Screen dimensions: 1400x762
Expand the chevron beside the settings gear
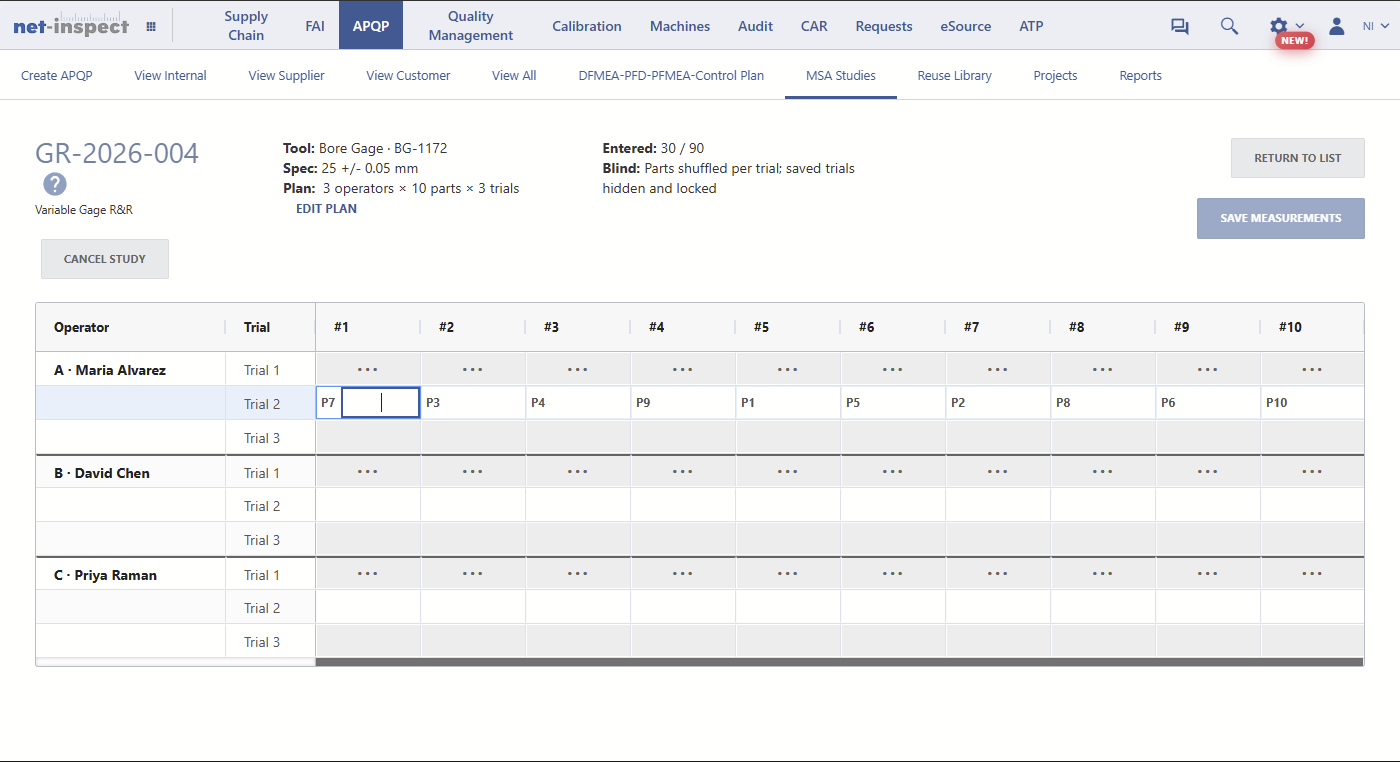[x=1300, y=26]
